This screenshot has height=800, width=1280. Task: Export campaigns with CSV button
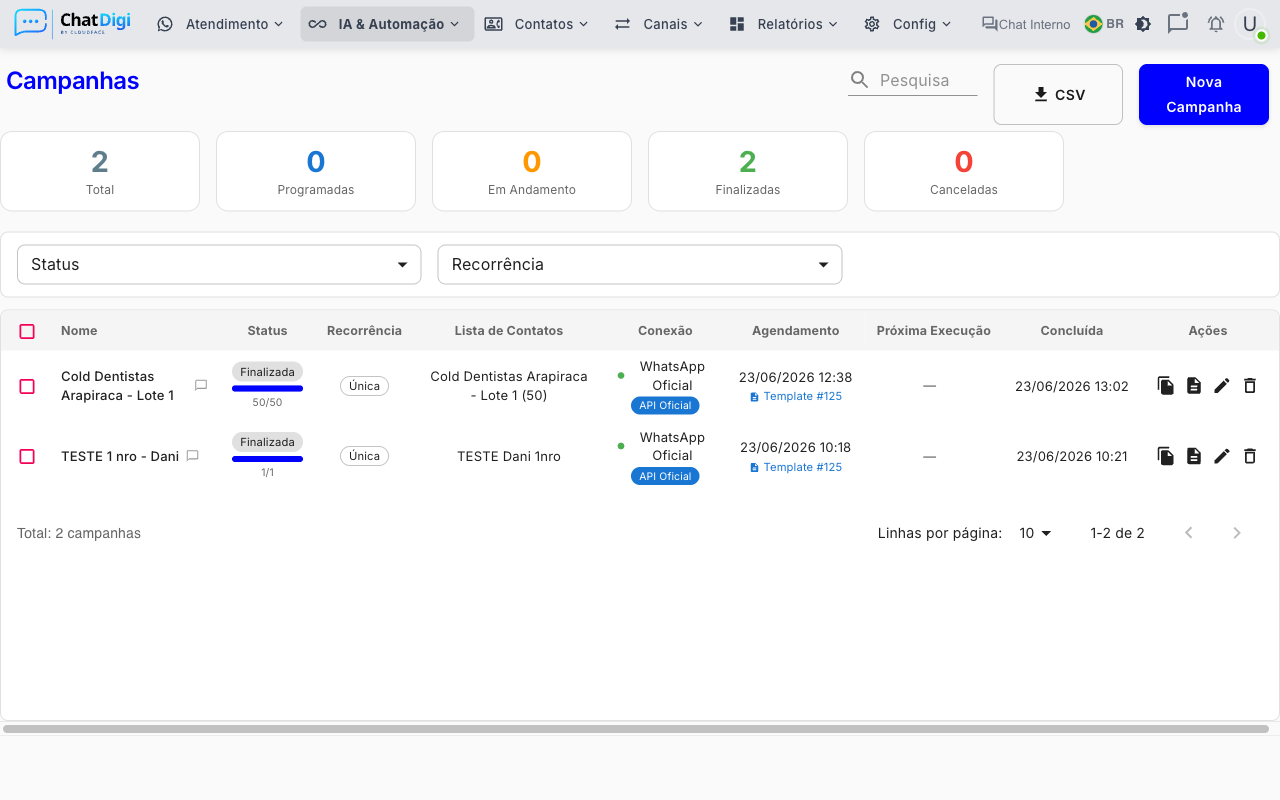pyautogui.click(x=1058, y=95)
